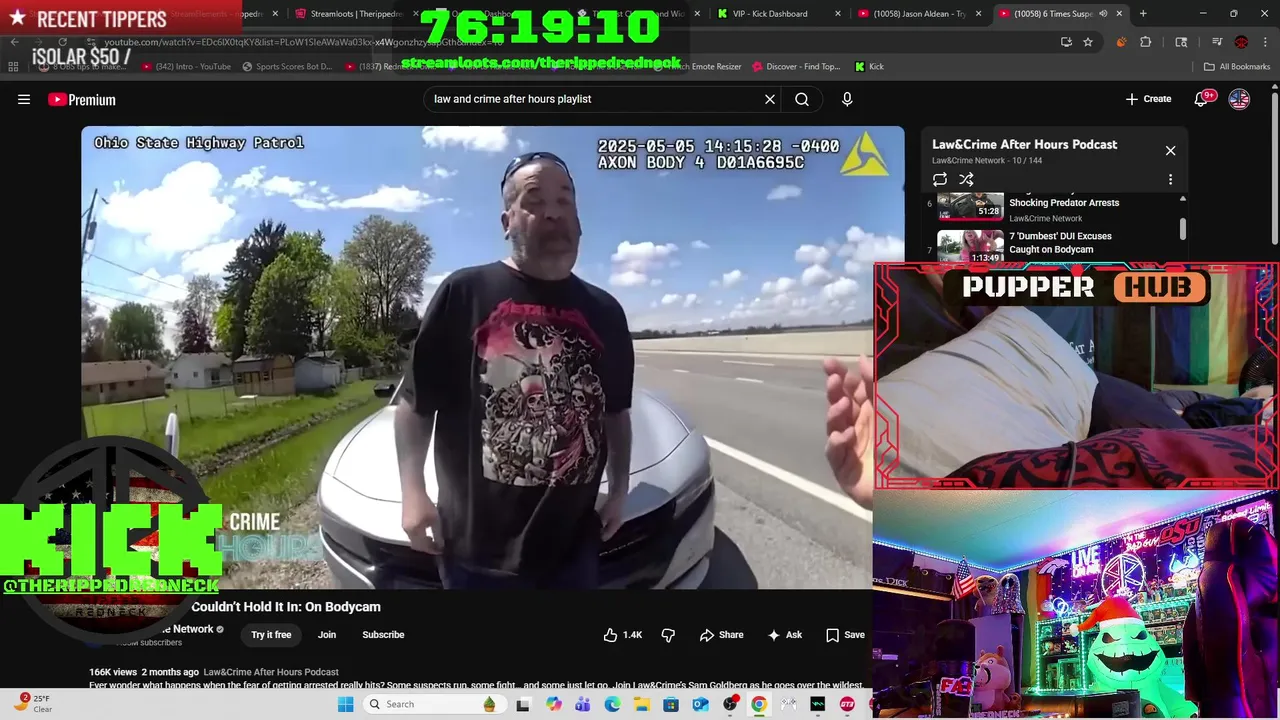Open the Ask AI button
This screenshot has height=720, width=1280.
784,635
